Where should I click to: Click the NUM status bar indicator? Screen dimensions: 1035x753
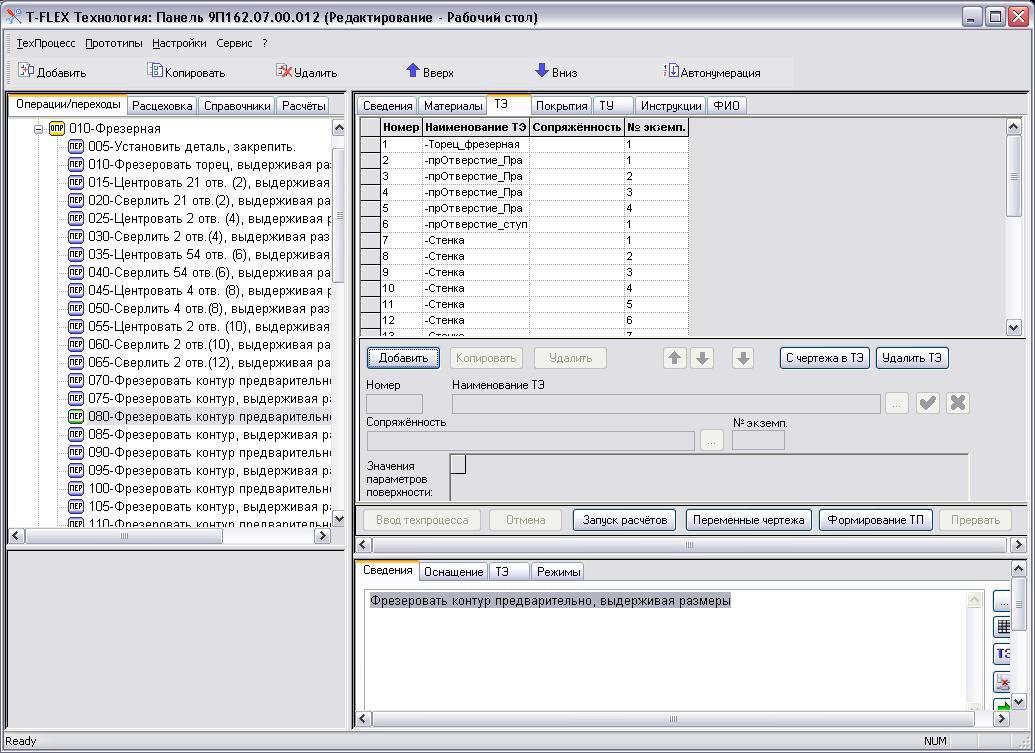pos(935,741)
